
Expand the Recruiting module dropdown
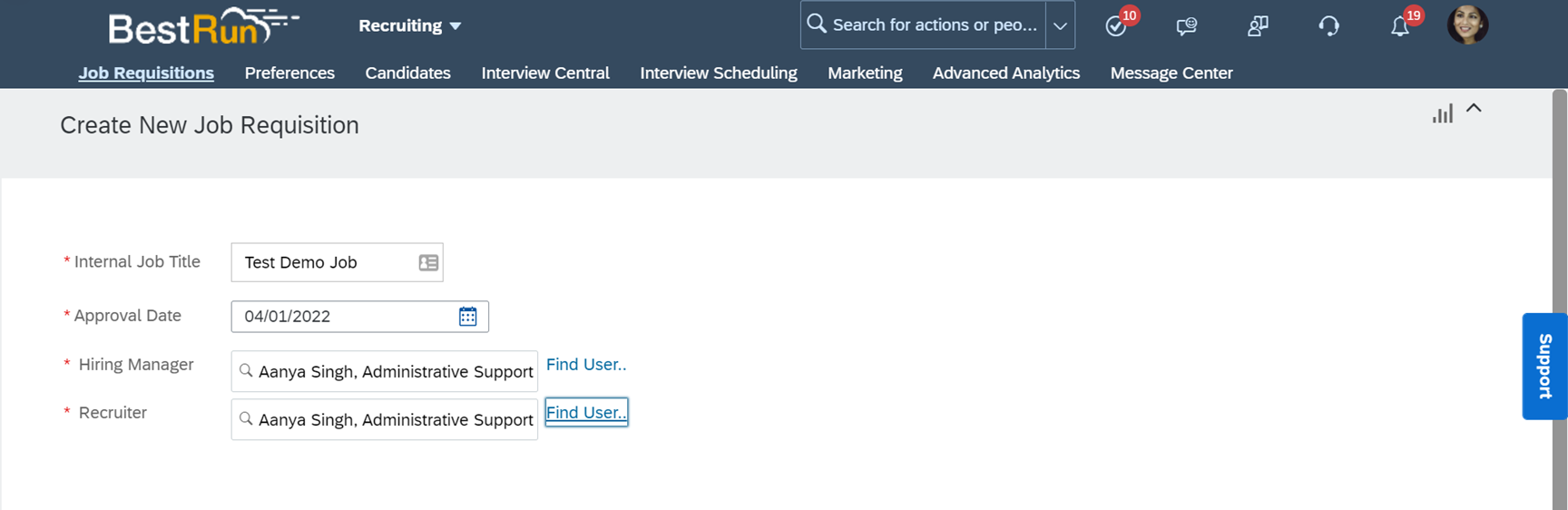click(x=410, y=25)
